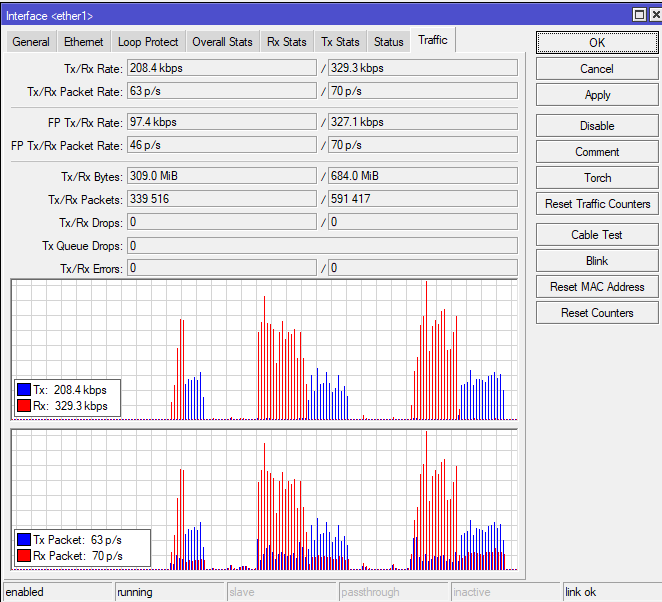Screen dimensions: 662x602
Task: Click the FP Rx Rate field 327.1 kbps
Action: coord(423,122)
